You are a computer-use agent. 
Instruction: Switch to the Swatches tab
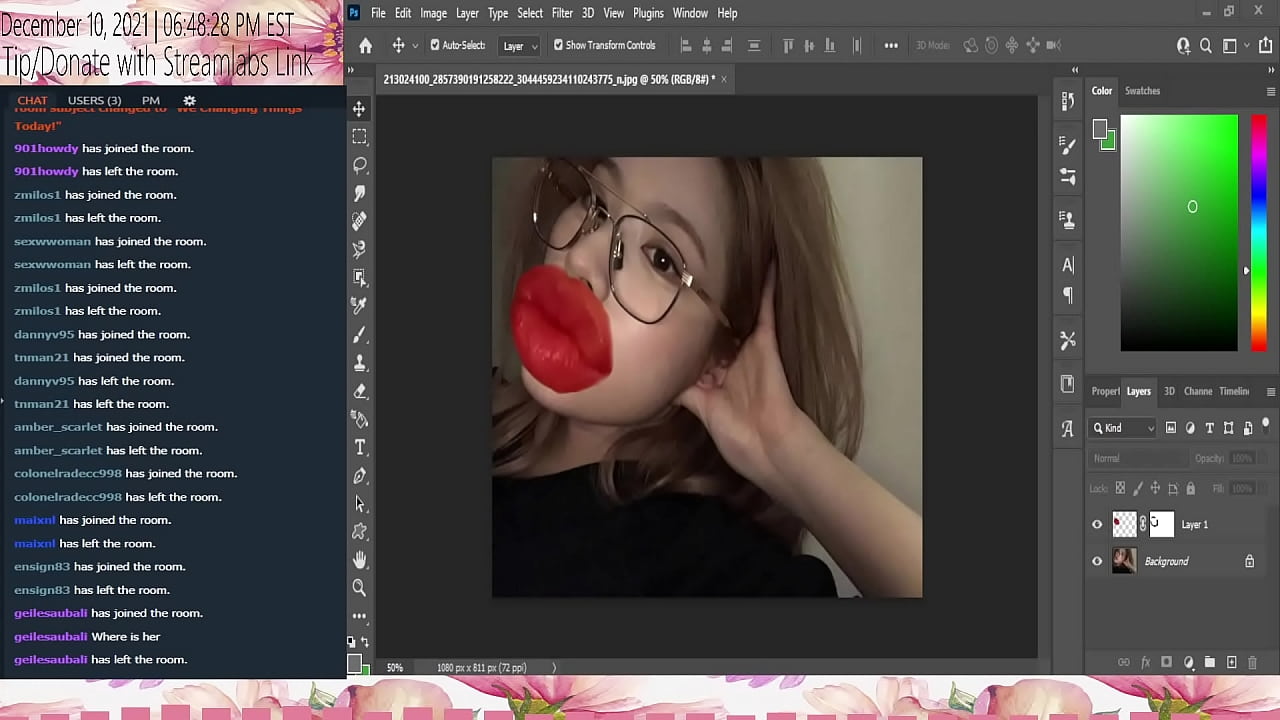pos(1142,91)
